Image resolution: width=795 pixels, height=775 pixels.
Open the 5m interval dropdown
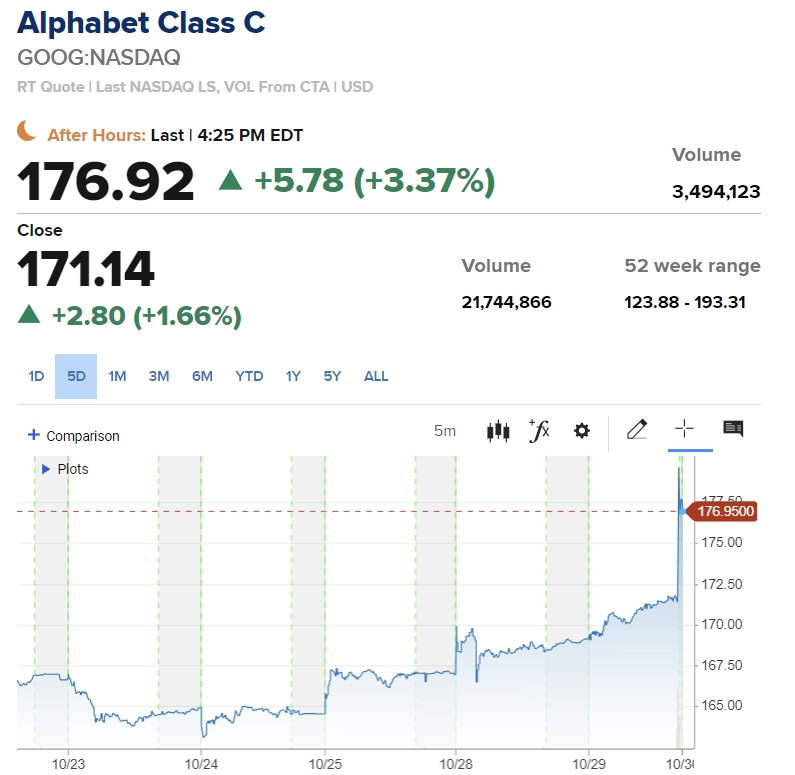pyautogui.click(x=445, y=431)
